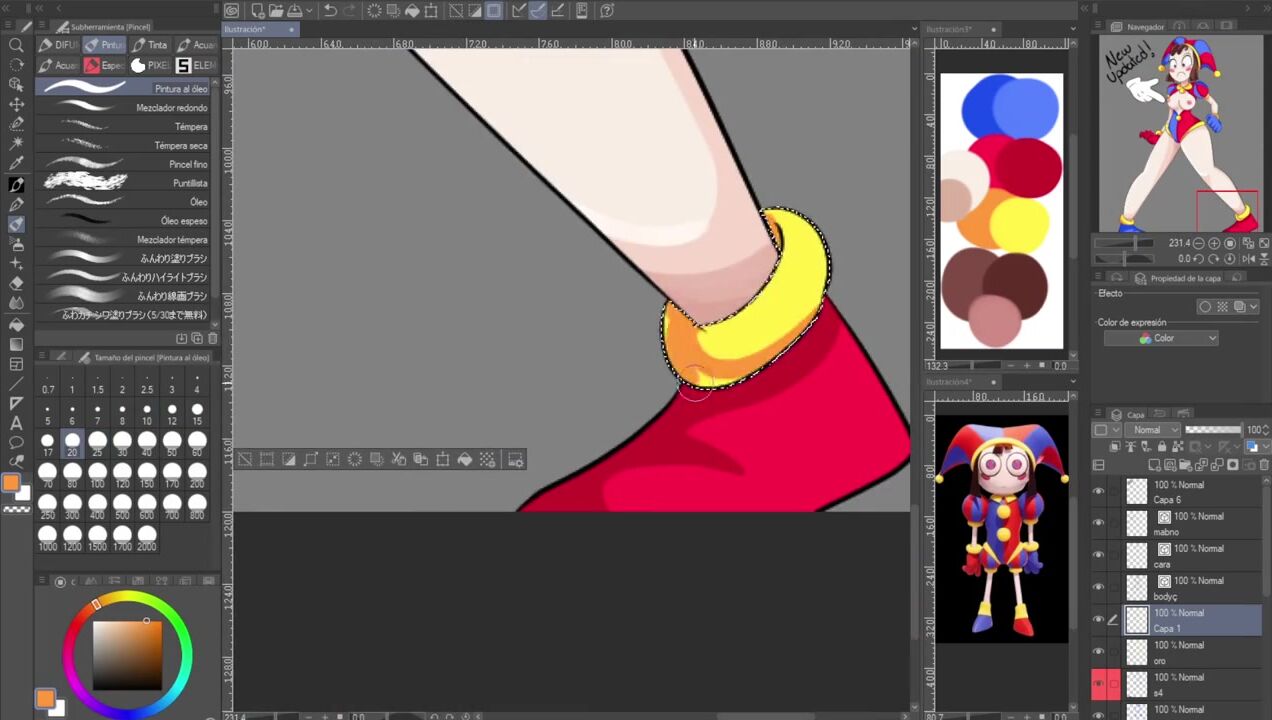The height and width of the screenshot is (720, 1272).
Task: Click the Auto select magic wand tool
Action: click(x=16, y=143)
